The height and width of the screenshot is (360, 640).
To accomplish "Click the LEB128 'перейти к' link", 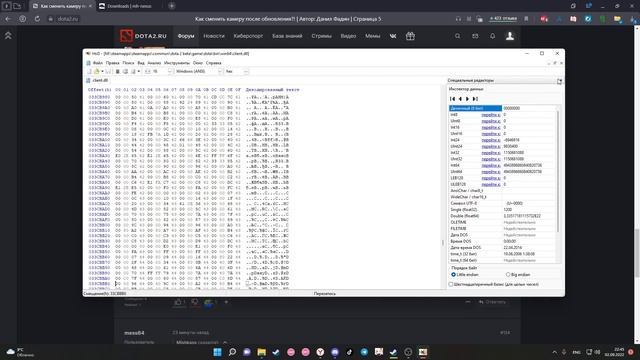I will coord(491,178).
